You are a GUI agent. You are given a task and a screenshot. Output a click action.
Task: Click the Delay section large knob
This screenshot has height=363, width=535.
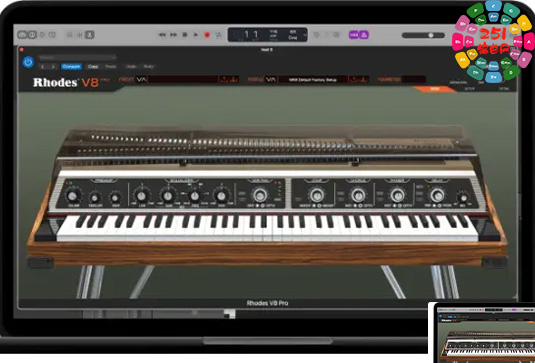point(437,195)
